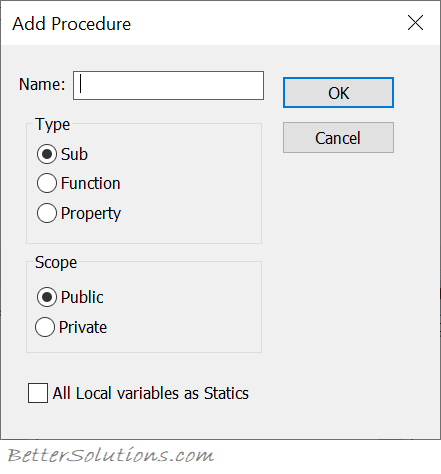The image size is (441, 474).
Task: Pick the Property radio button circle
Action: 47,213
